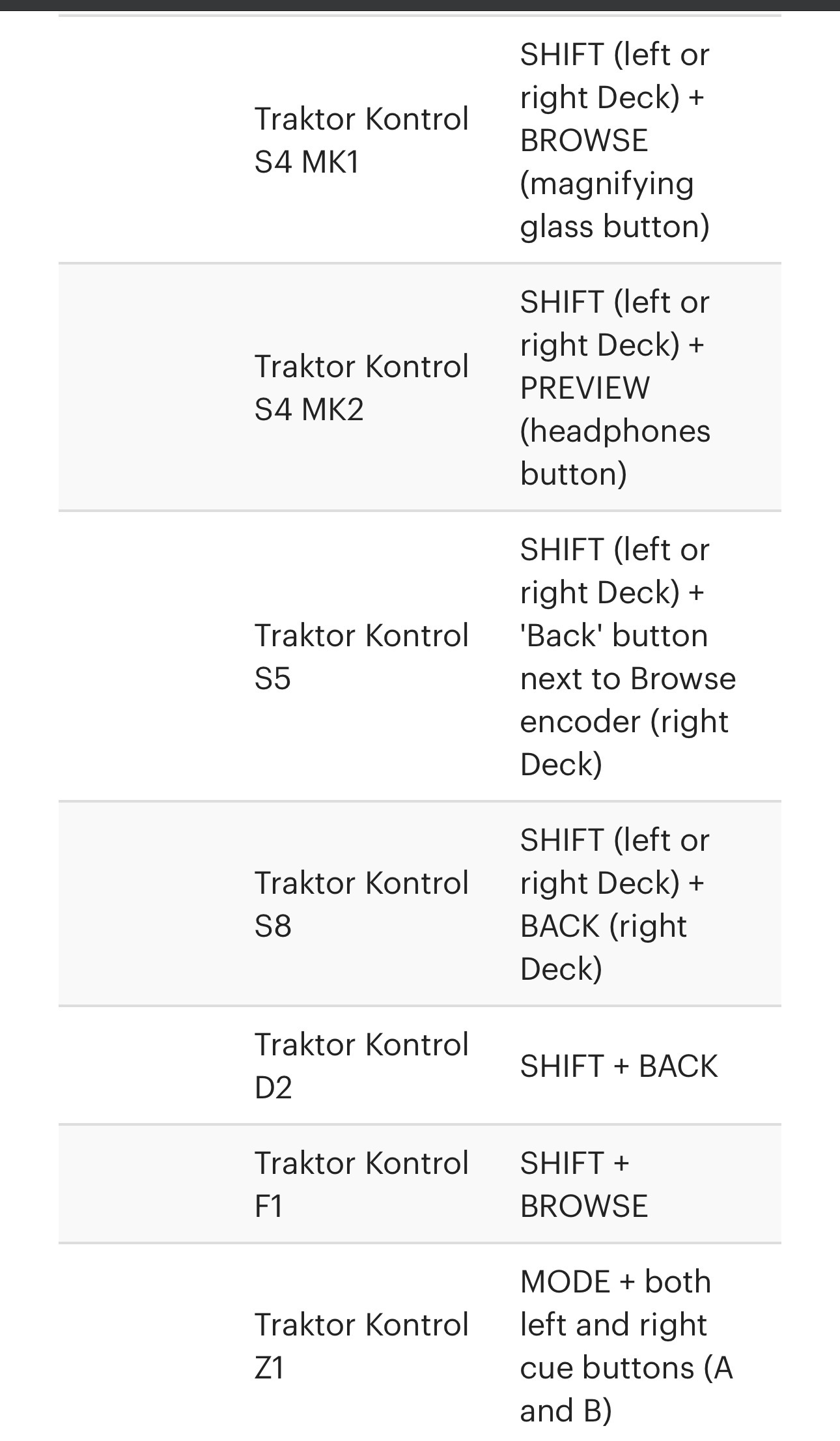The width and height of the screenshot is (840, 1441).
Task: Select the "Traktor Kontrol S4 MK2" table cell
Action: [x=361, y=388]
